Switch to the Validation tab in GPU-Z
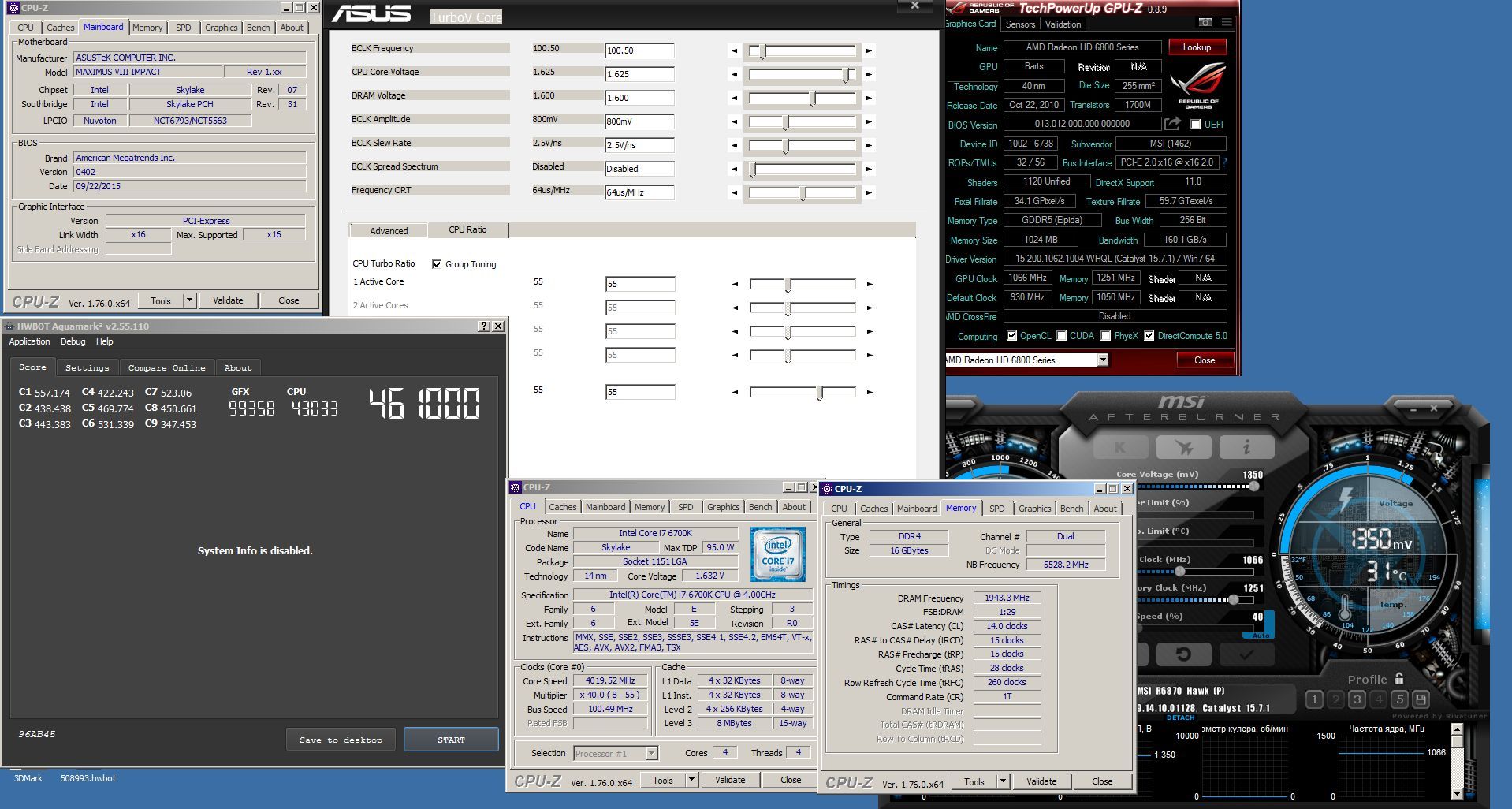 (x=1063, y=24)
